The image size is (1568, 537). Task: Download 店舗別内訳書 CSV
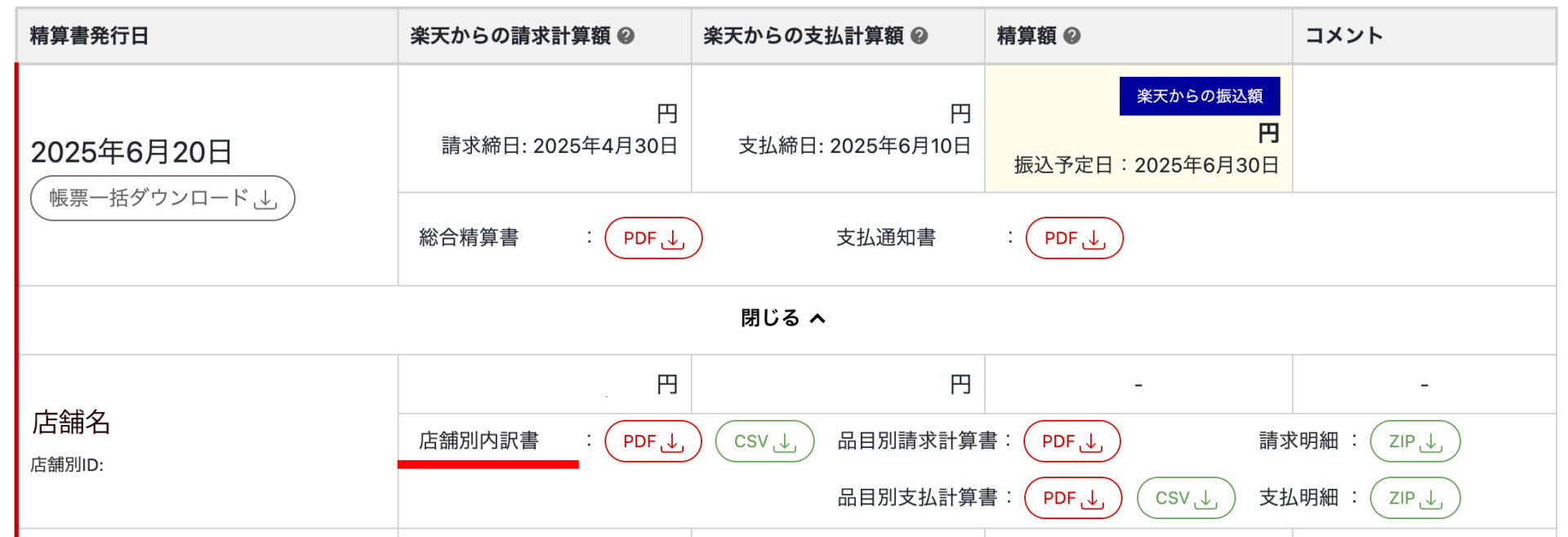(x=764, y=441)
